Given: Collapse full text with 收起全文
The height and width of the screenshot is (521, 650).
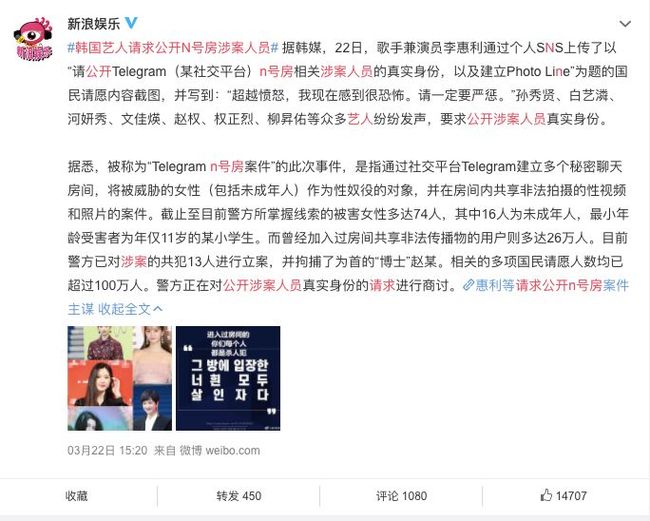Looking at the screenshot, I should [x=124, y=309].
